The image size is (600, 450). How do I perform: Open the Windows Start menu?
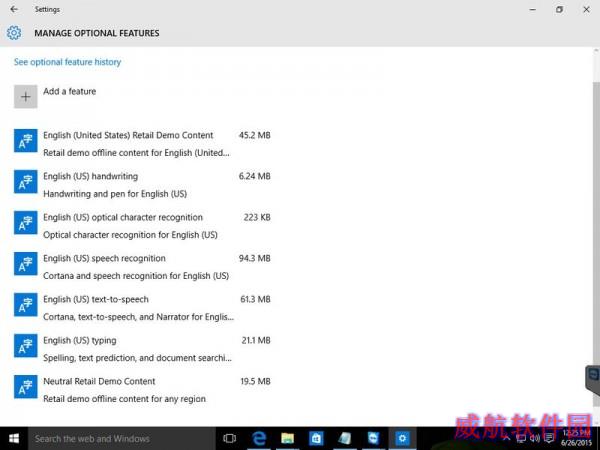coord(14,439)
